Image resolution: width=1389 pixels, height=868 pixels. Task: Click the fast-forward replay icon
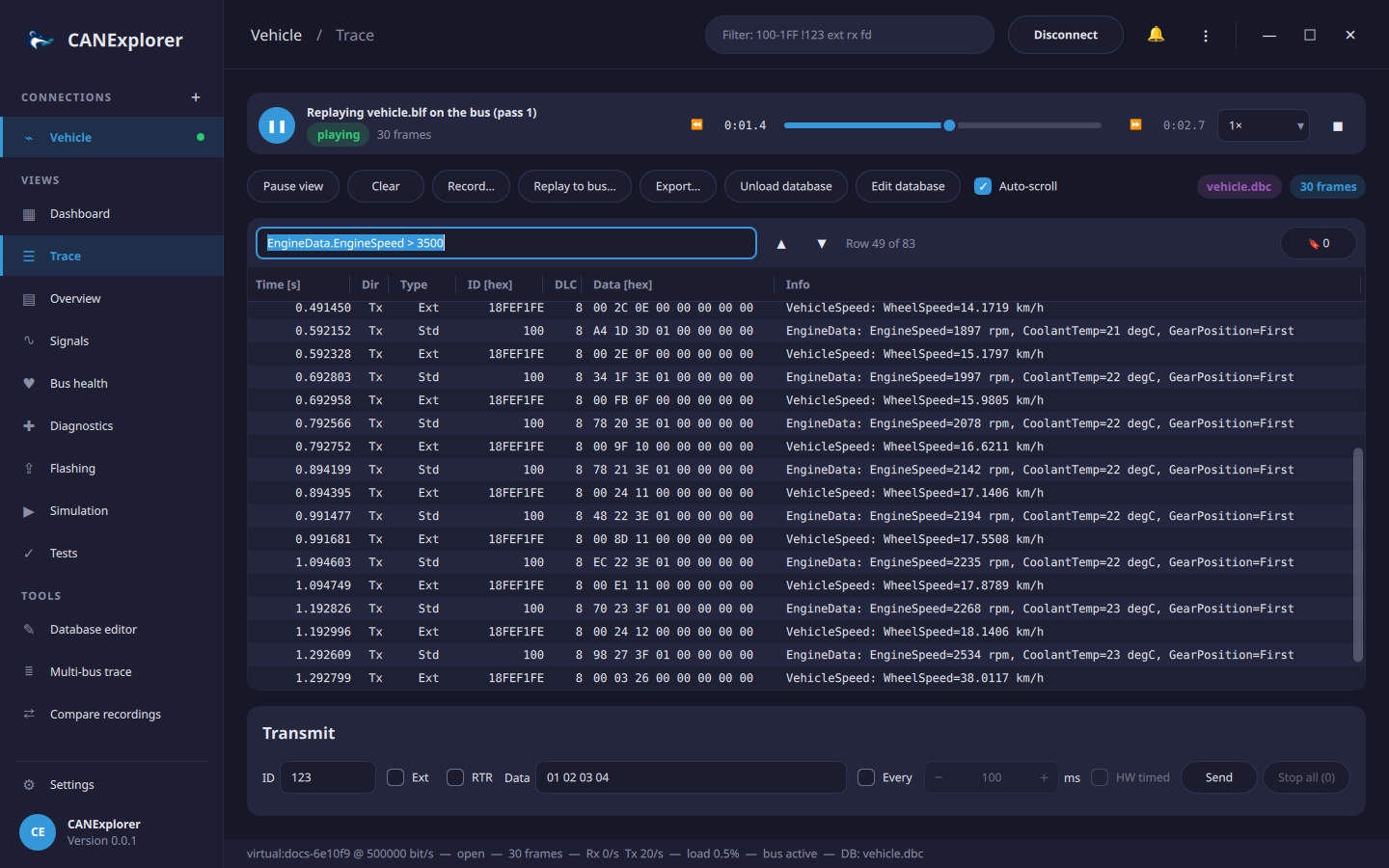(x=1135, y=124)
